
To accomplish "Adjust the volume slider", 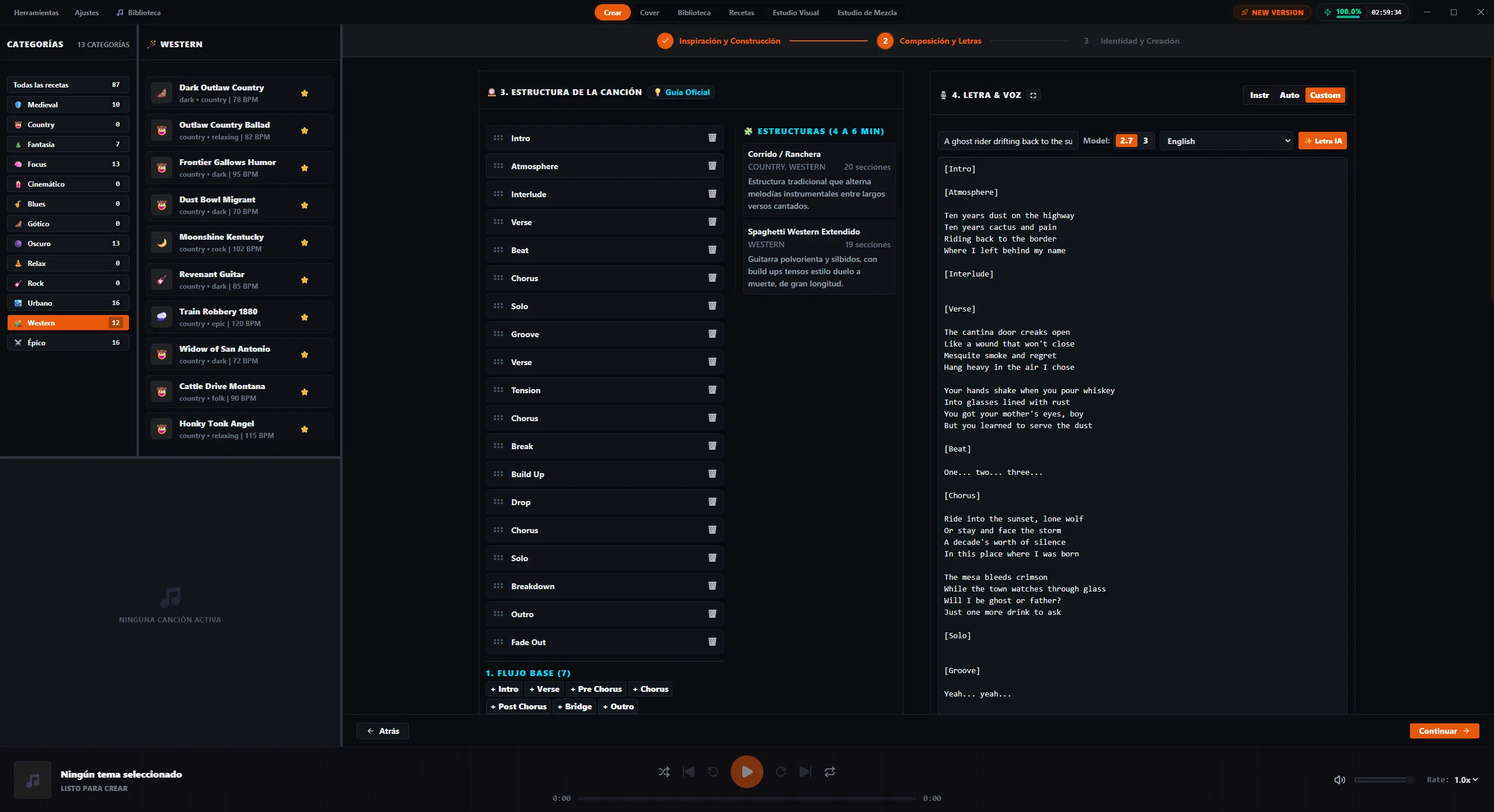I will pos(1383,780).
